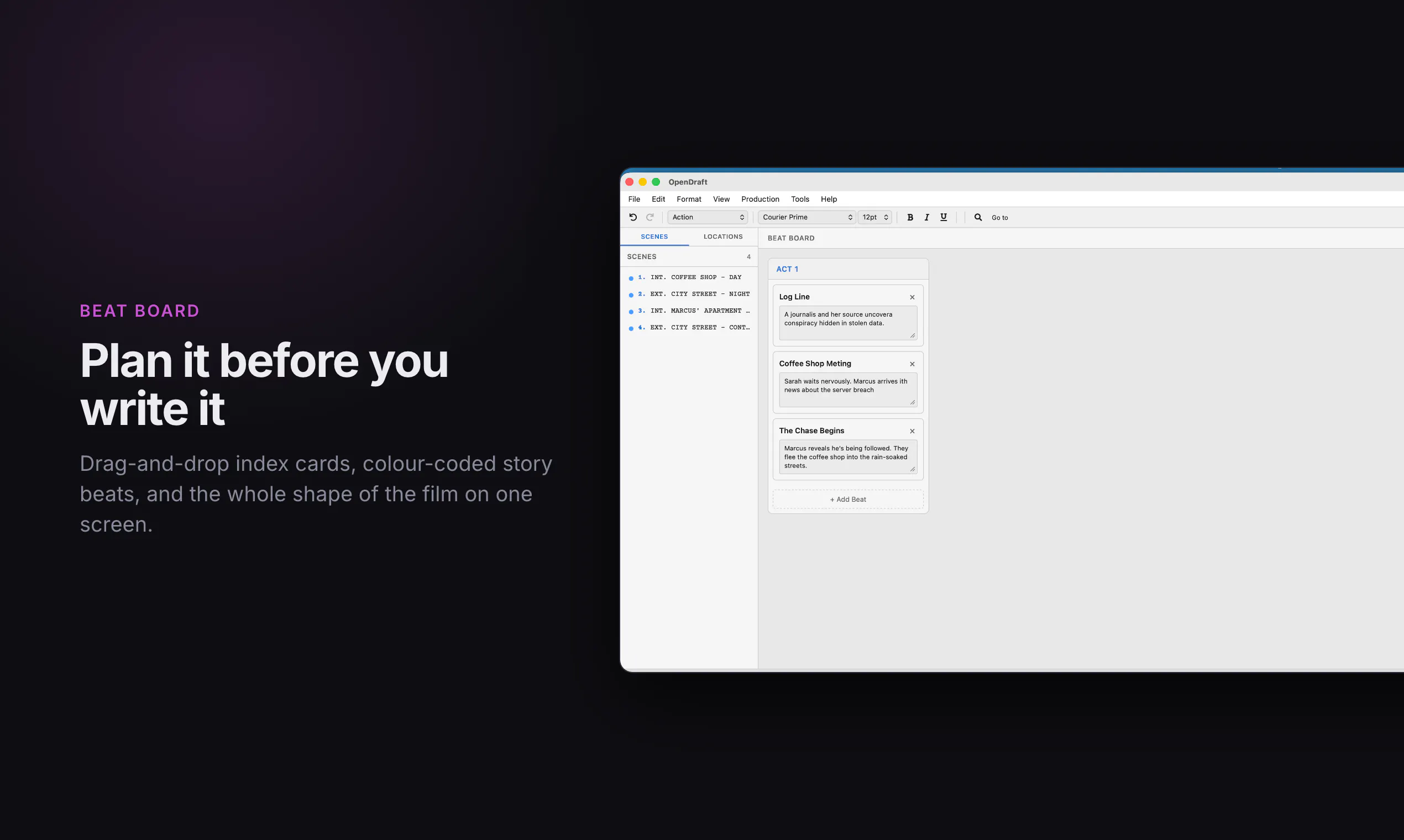
Task: Click the resize handle of Log Line text box
Action: 913,335
